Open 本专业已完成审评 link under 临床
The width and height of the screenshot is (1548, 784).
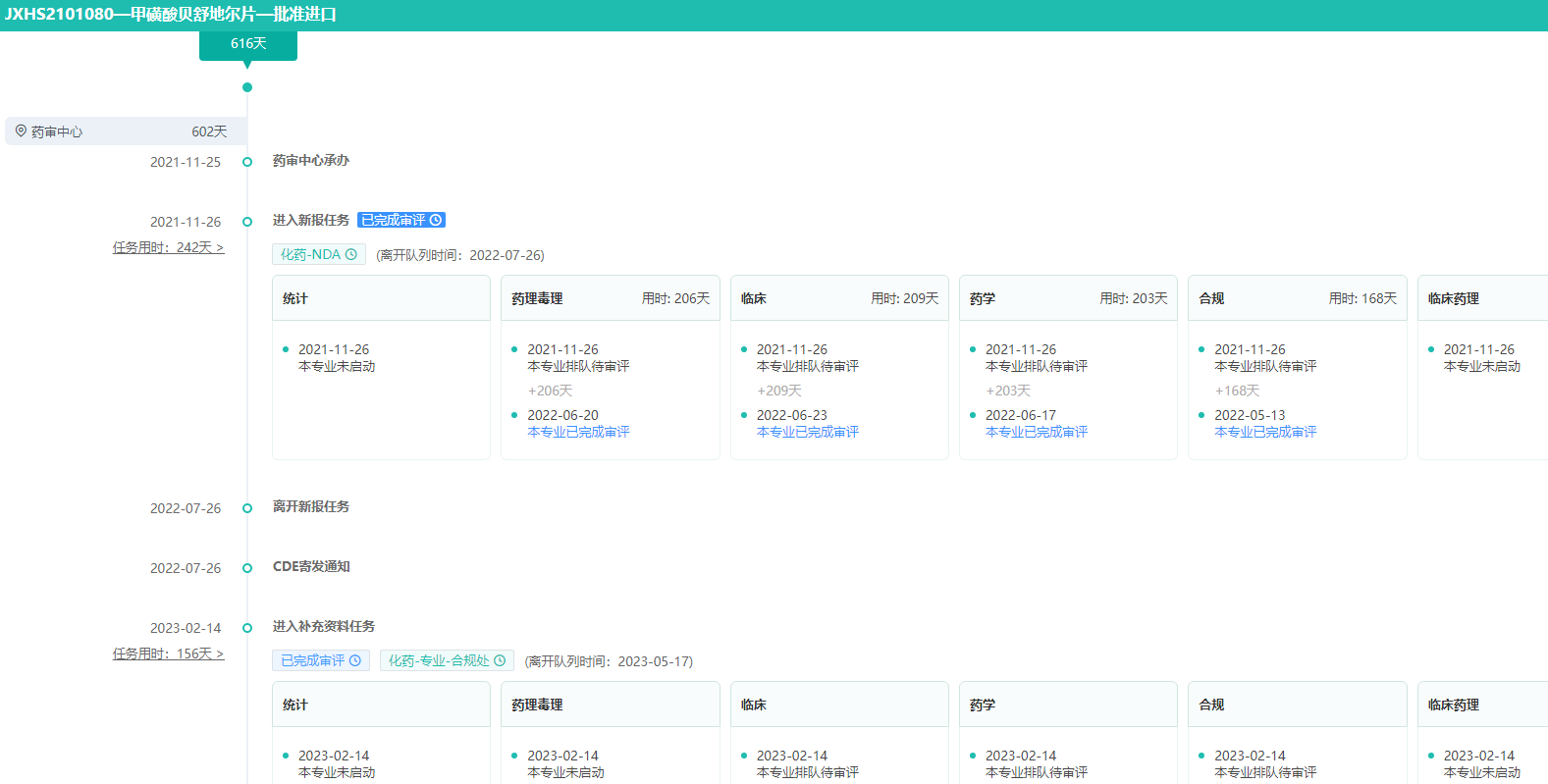807,432
